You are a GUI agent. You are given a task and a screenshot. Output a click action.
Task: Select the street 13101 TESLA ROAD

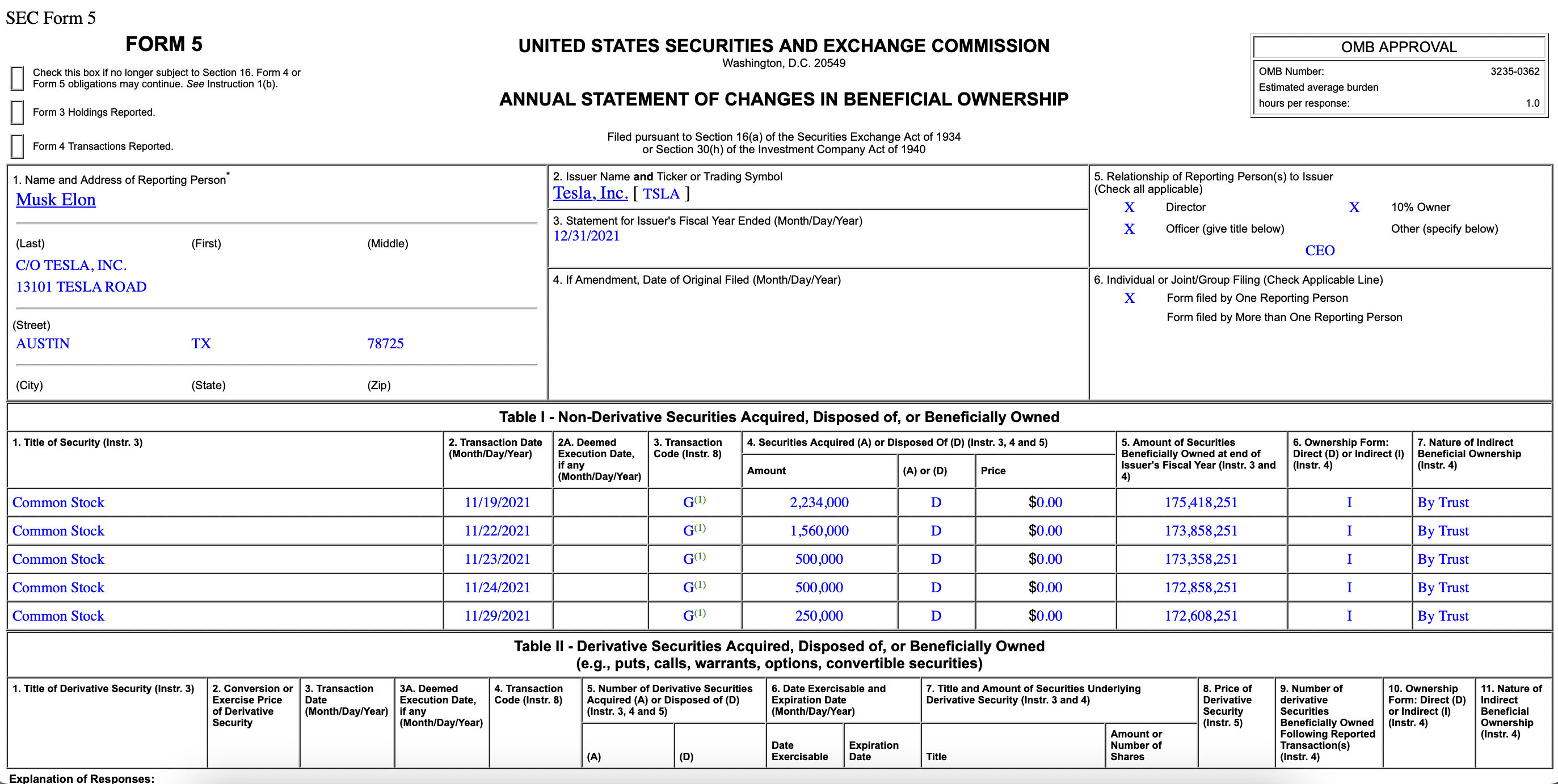[81, 286]
